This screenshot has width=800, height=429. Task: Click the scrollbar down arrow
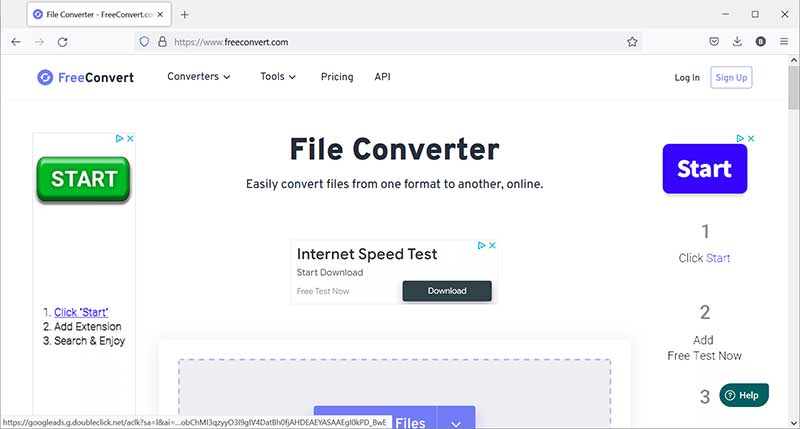pyautogui.click(x=793, y=423)
